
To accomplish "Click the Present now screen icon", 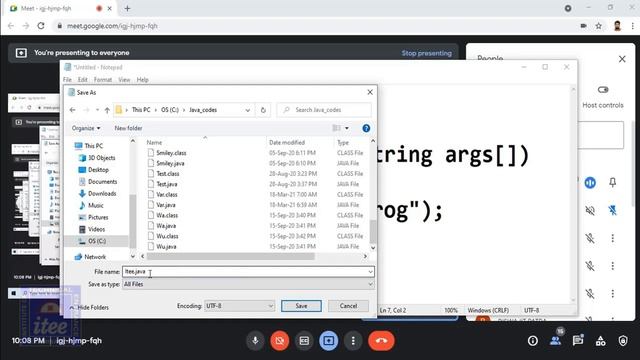I will 329,340.
